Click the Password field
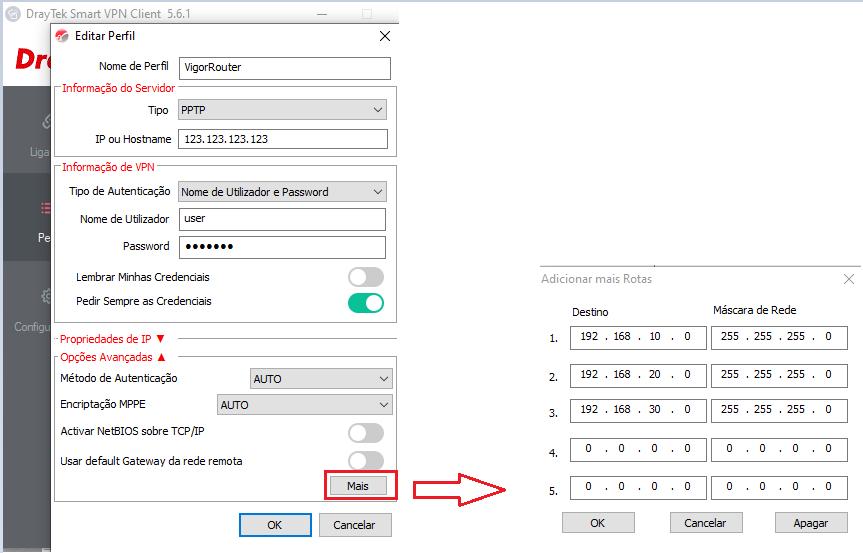Image resolution: width=863 pixels, height=553 pixels. pos(282,247)
